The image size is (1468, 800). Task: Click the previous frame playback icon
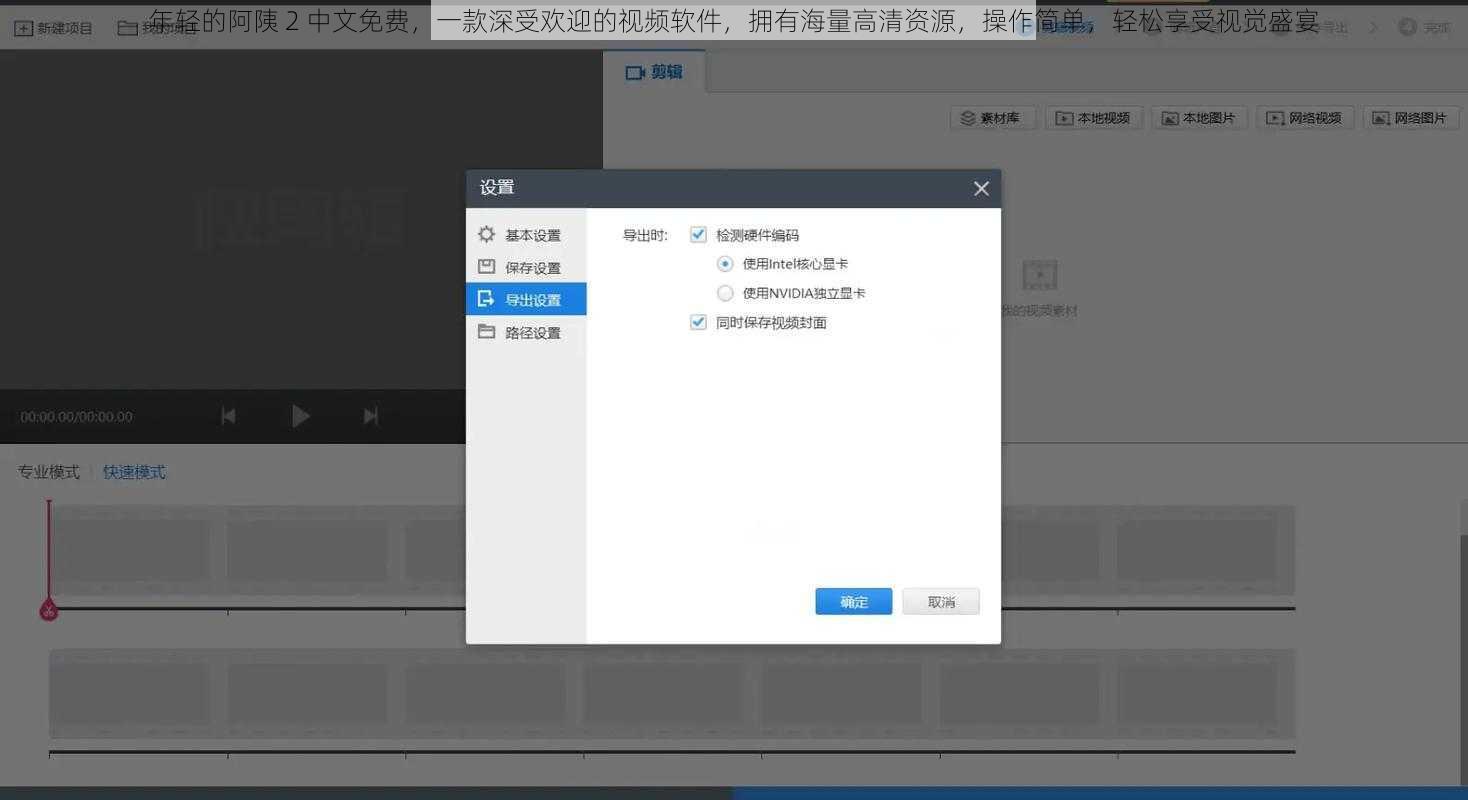(x=228, y=416)
